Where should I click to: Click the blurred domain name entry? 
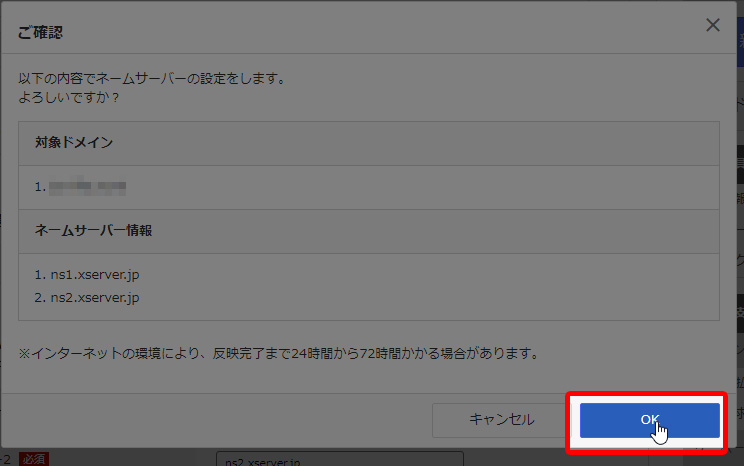point(87,187)
